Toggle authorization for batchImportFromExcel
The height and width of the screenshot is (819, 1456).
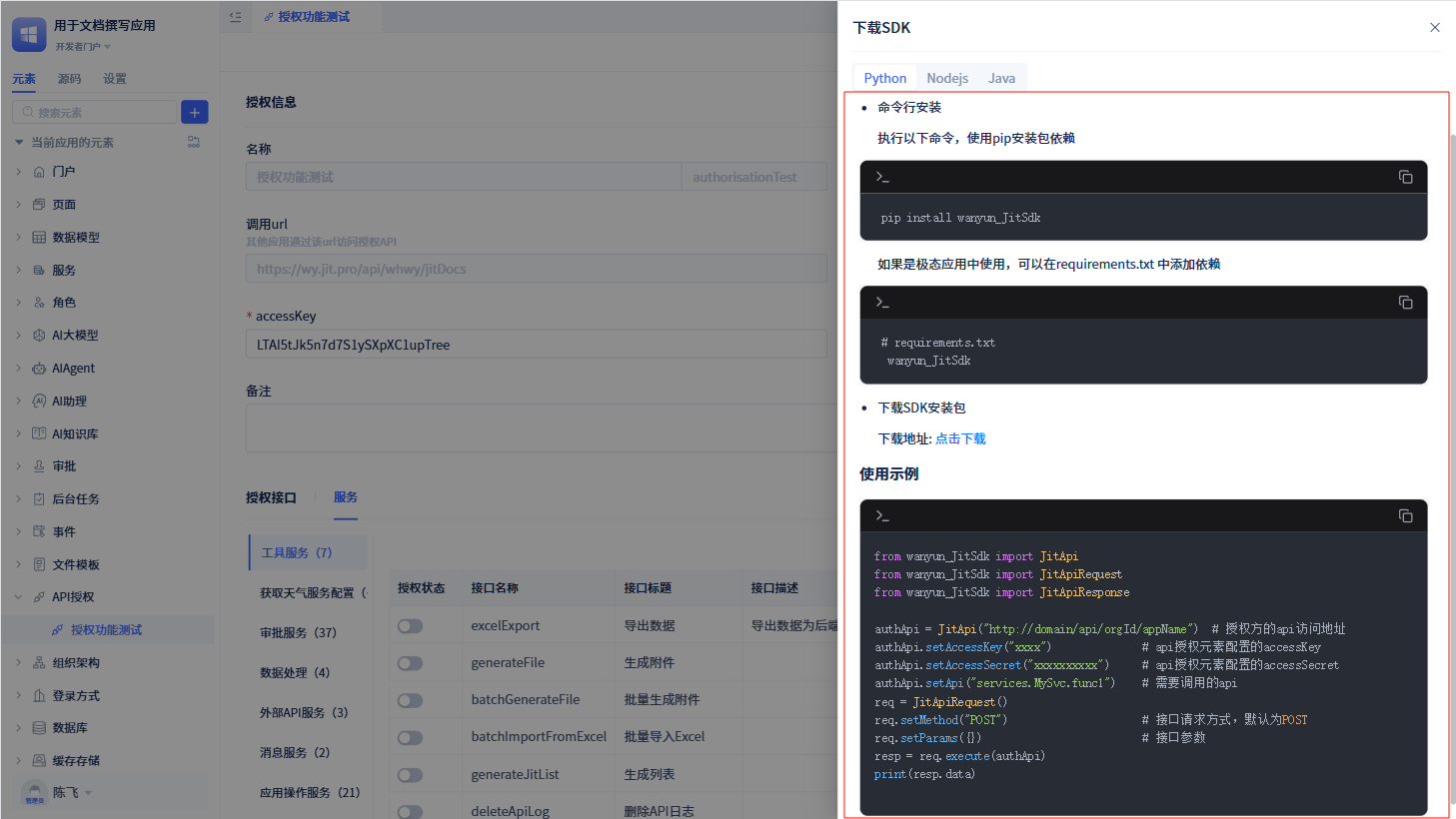410,737
